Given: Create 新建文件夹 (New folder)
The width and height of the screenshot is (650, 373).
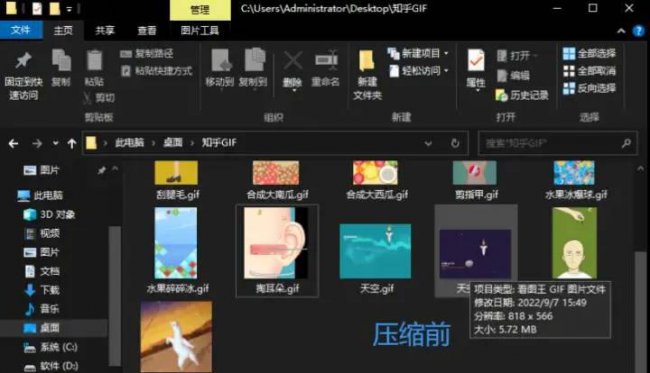Looking at the screenshot, I should click(367, 75).
